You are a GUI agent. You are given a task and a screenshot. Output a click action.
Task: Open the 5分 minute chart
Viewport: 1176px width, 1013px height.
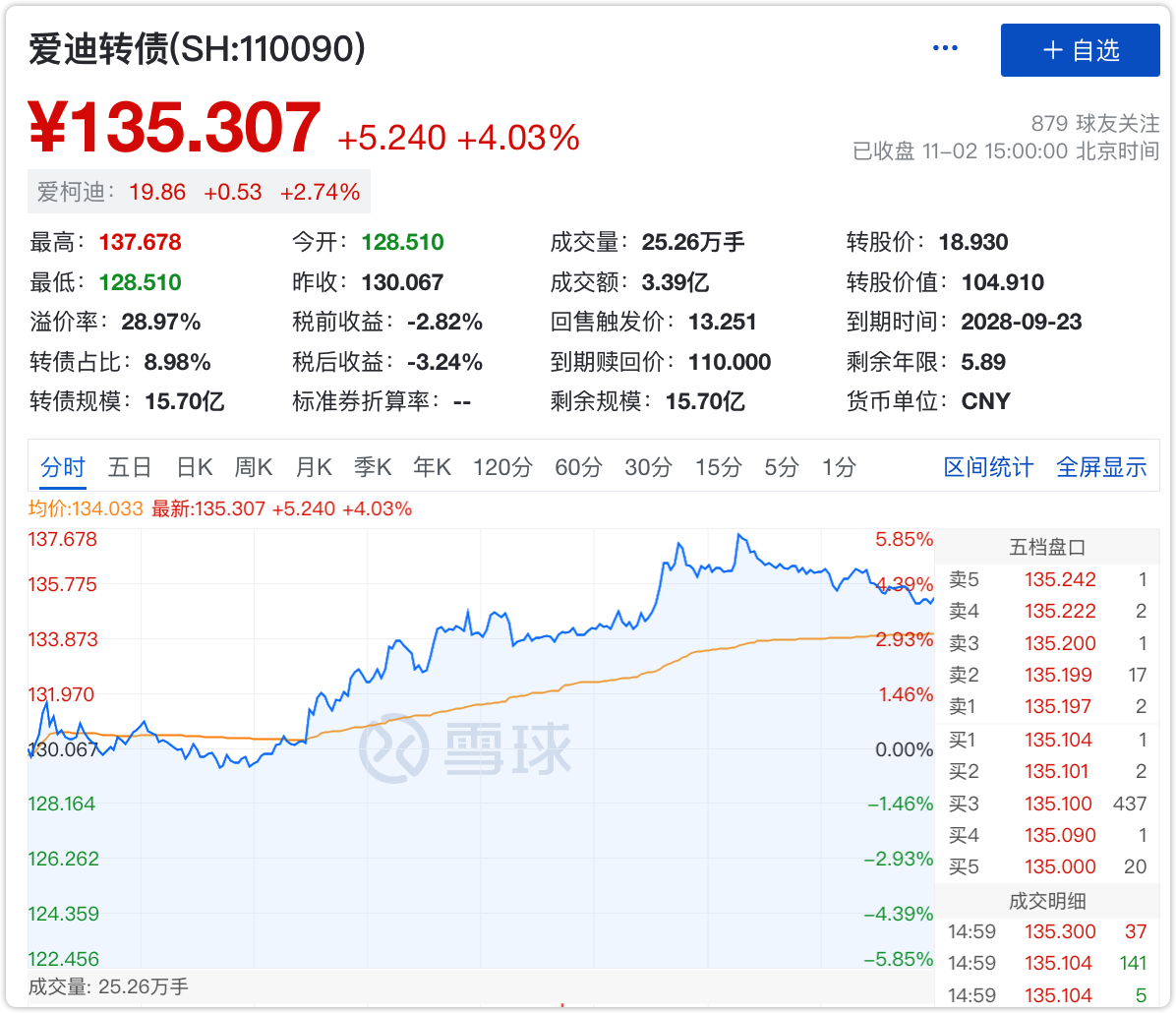782,467
